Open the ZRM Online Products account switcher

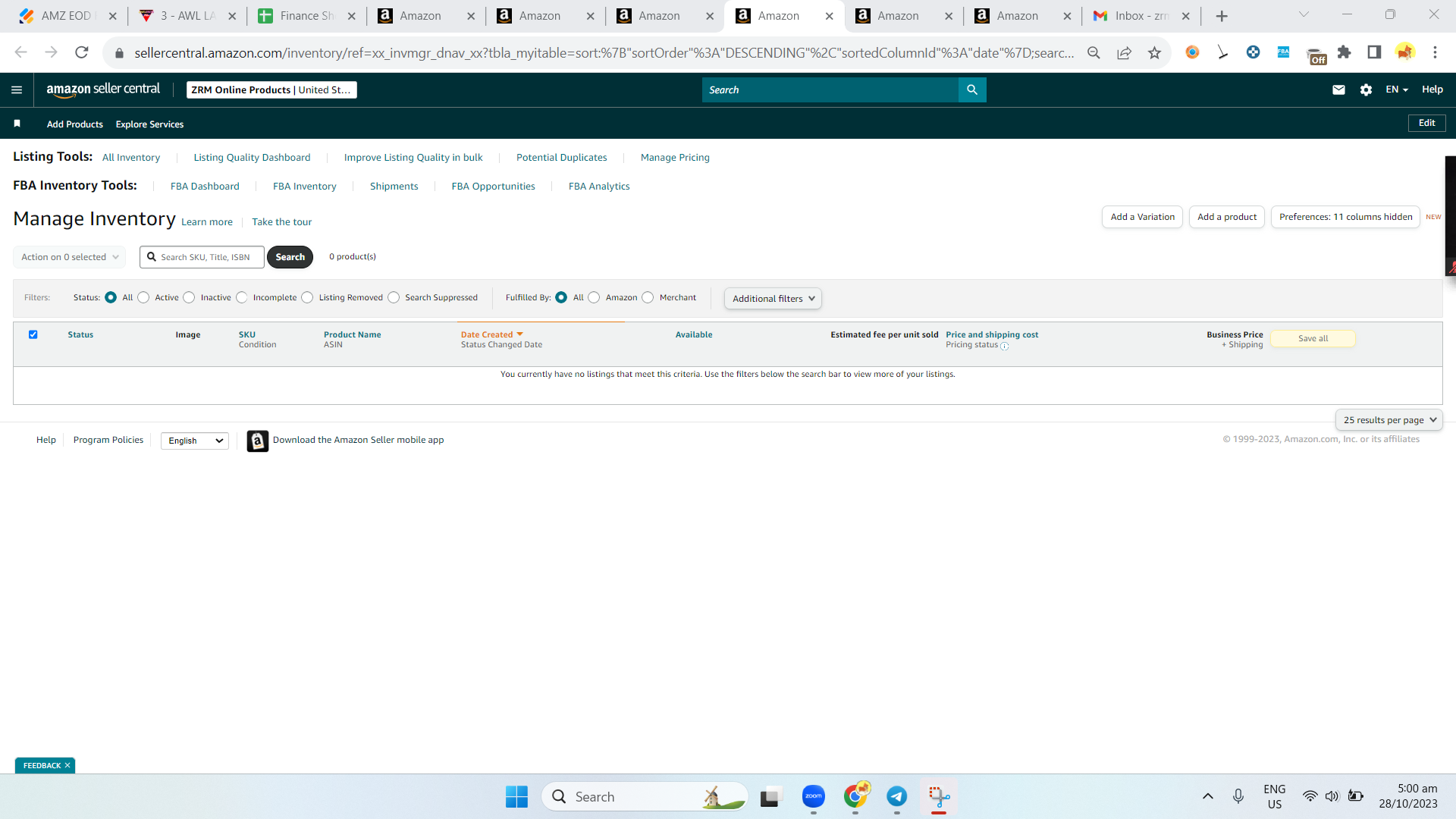point(271,89)
